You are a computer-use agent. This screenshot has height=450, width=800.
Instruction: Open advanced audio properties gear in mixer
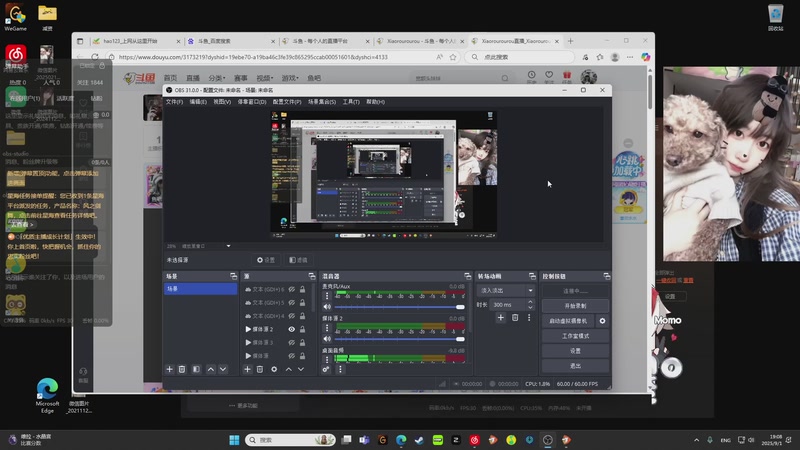(x=326, y=369)
